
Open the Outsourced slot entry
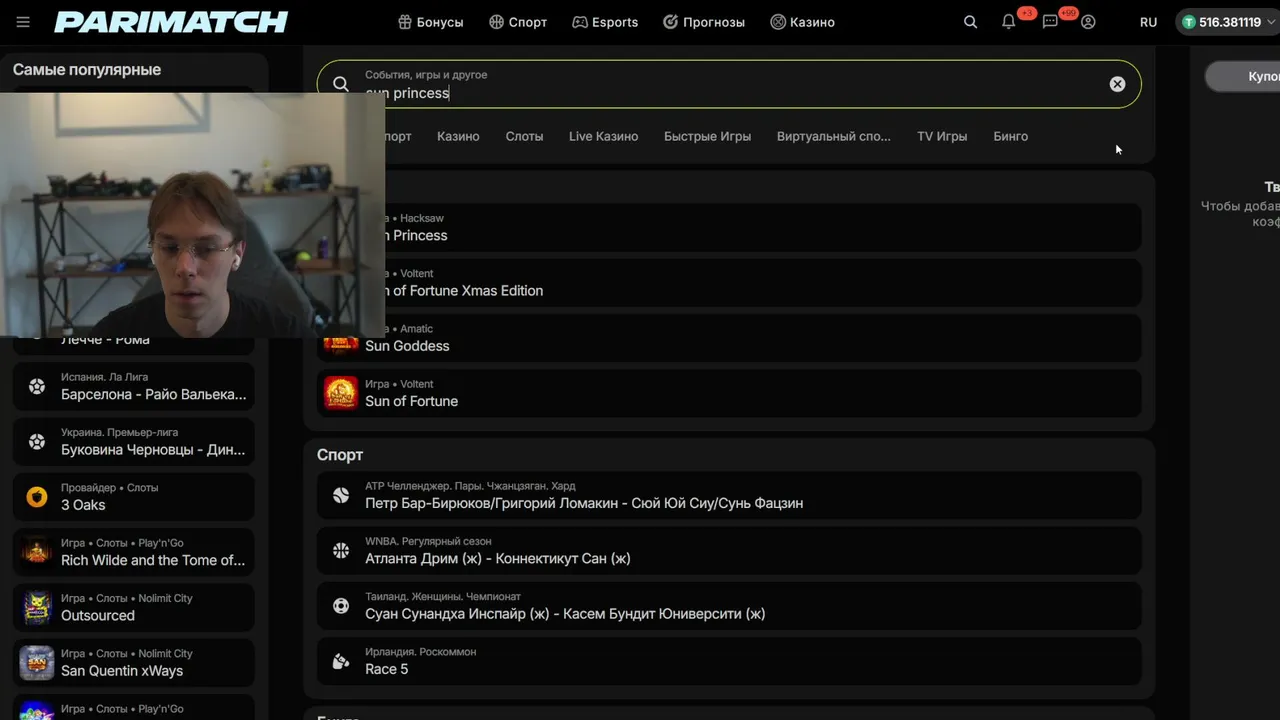(x=133, y=607)
